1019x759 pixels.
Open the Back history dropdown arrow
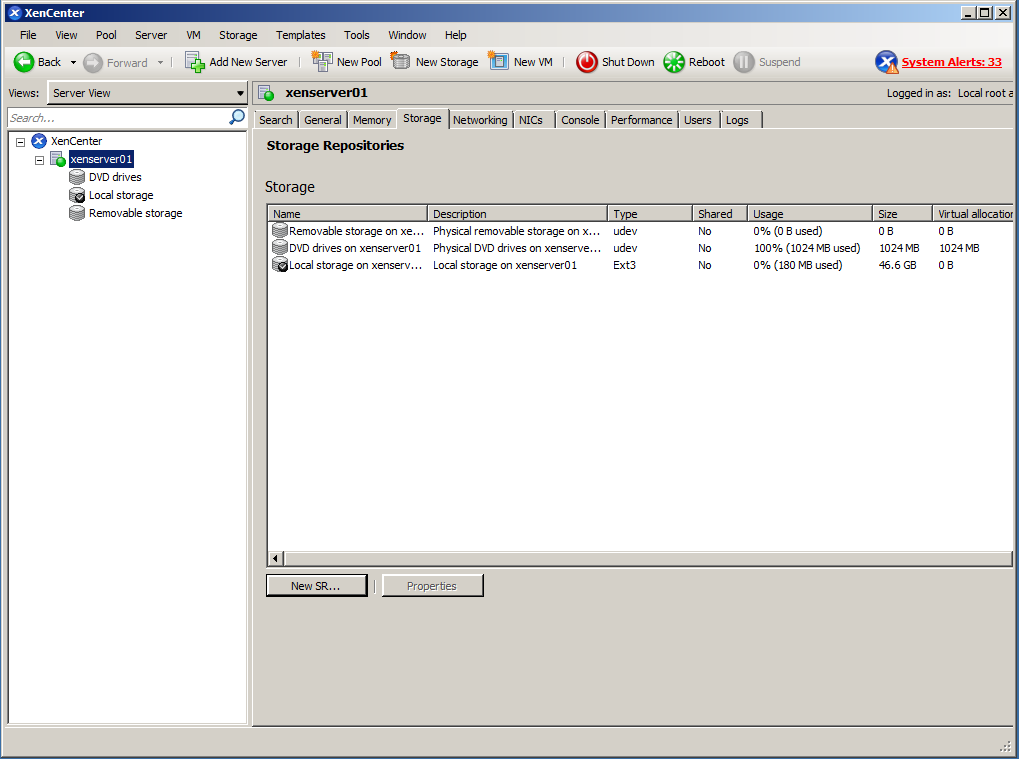coord(73,62)
